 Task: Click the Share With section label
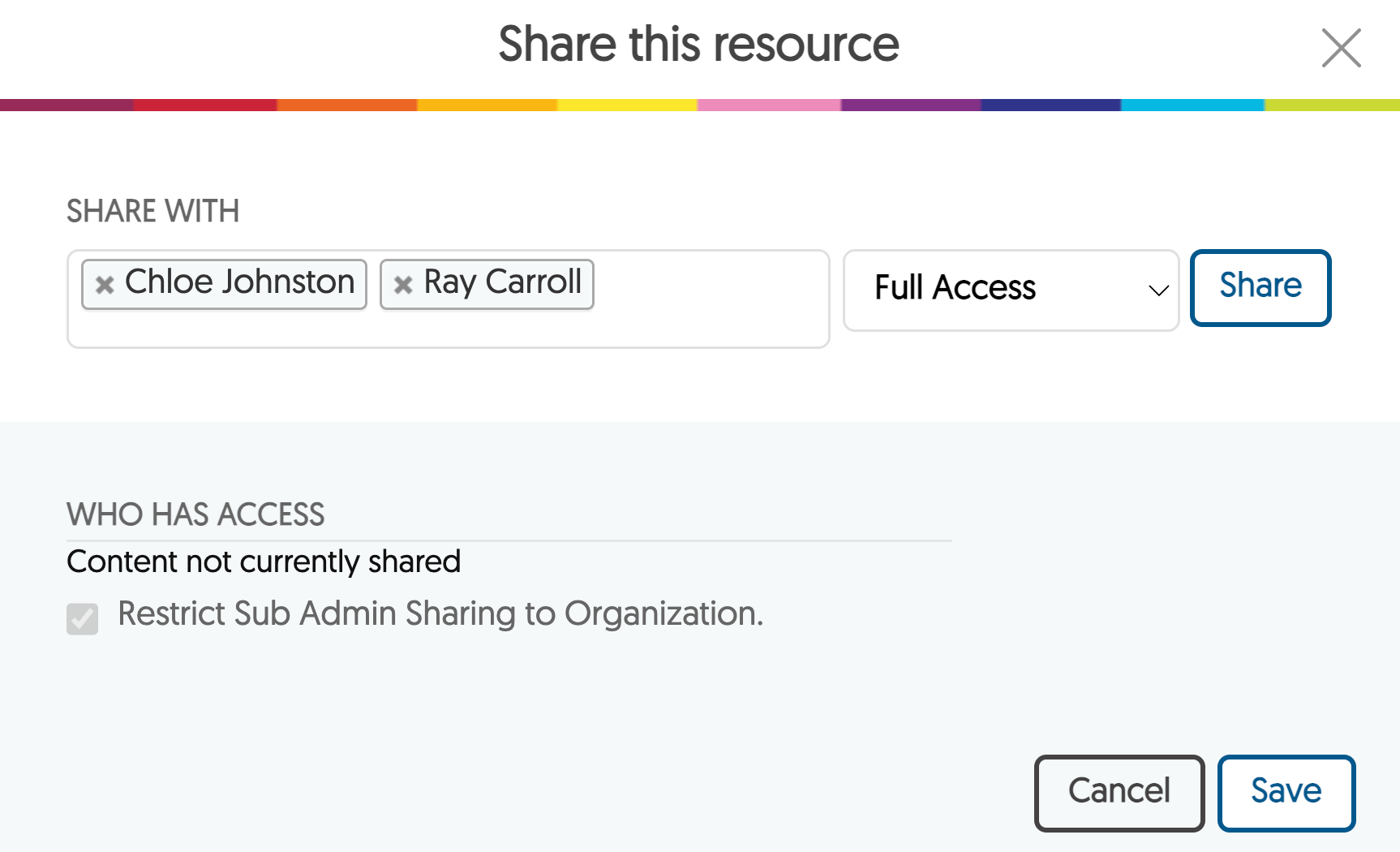point(152,211)
